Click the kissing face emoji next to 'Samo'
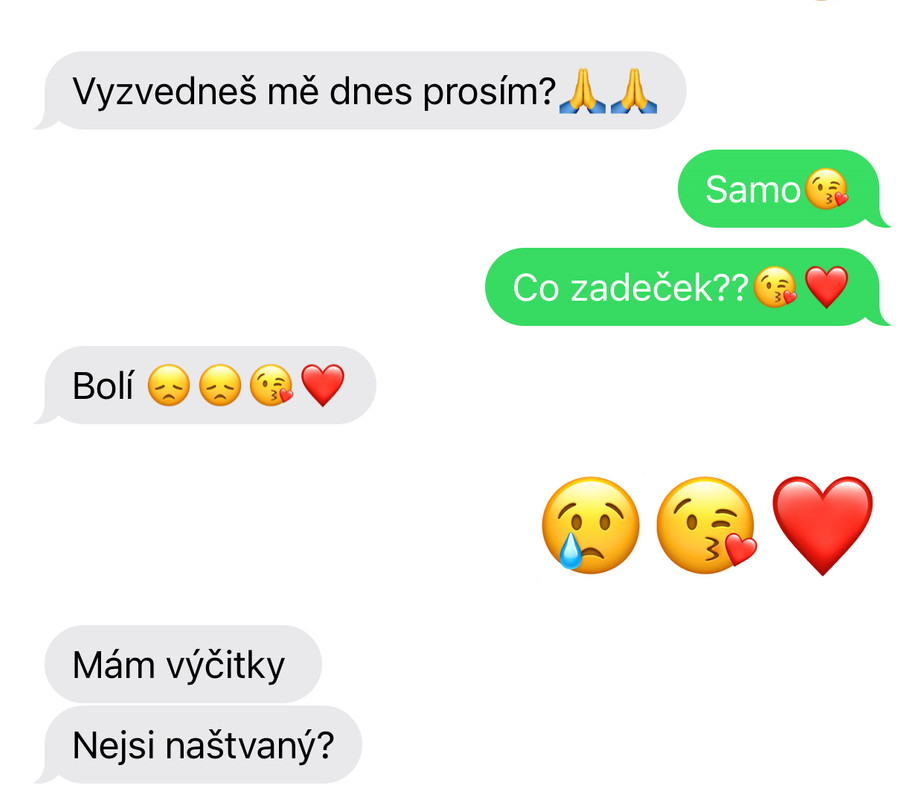This screenshot has height=800, width=924. pos(826,189)
